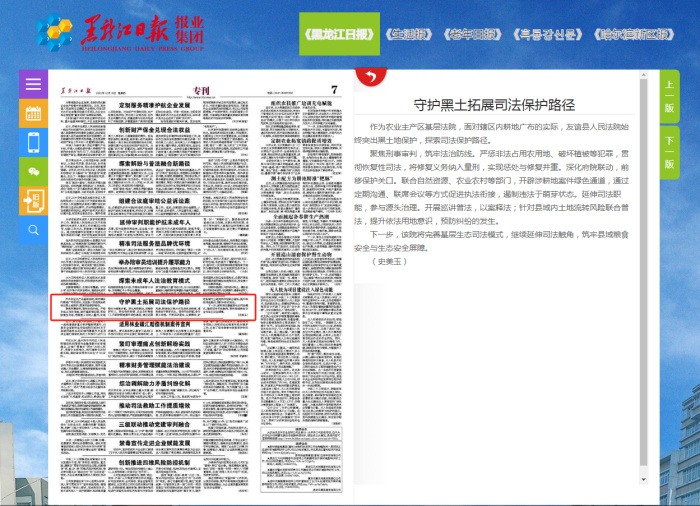Click the red back arrow icon
This screenshot has height=506, width=700.
click(x=371, y=77)
